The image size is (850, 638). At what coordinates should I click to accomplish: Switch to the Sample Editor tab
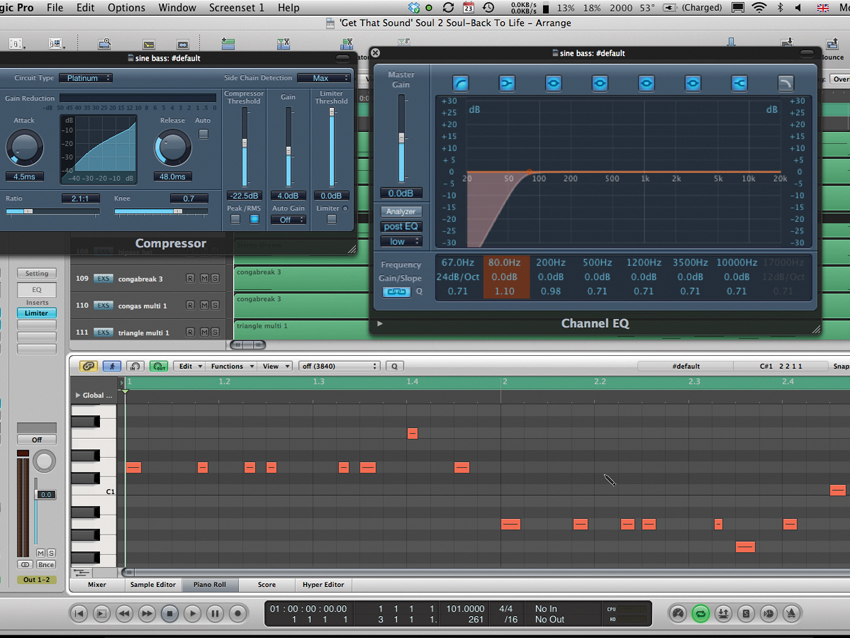pos(153,584)
